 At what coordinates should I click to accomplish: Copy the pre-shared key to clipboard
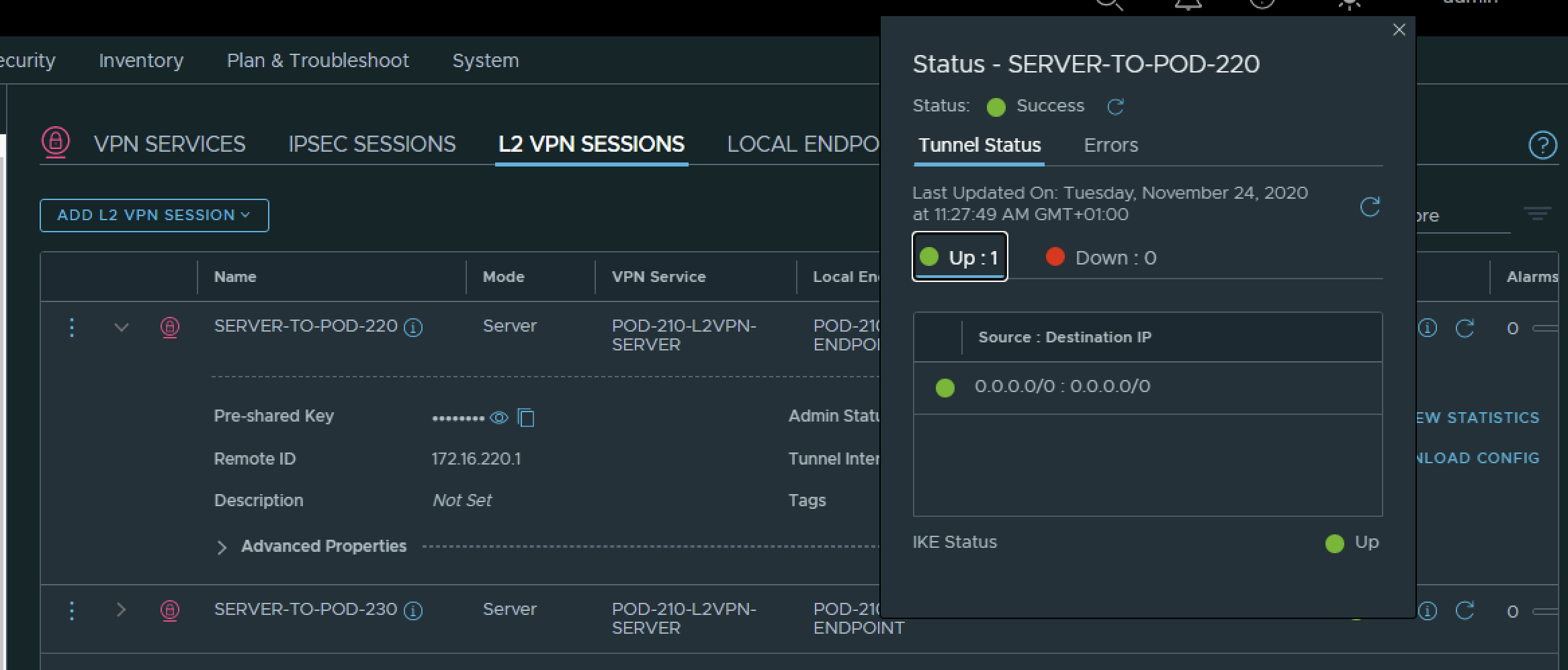[x=526, y=418]
